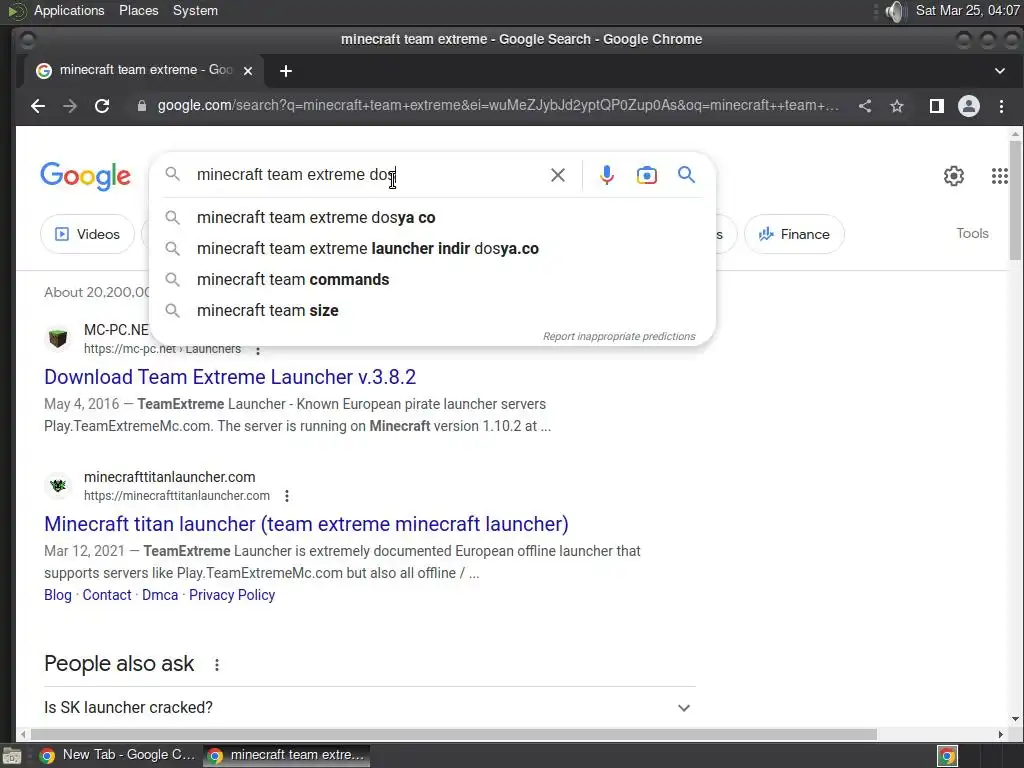Select suggestion minecraft team commands
The width and height of the screenshot is (1024, 768).
coord(432,280)
